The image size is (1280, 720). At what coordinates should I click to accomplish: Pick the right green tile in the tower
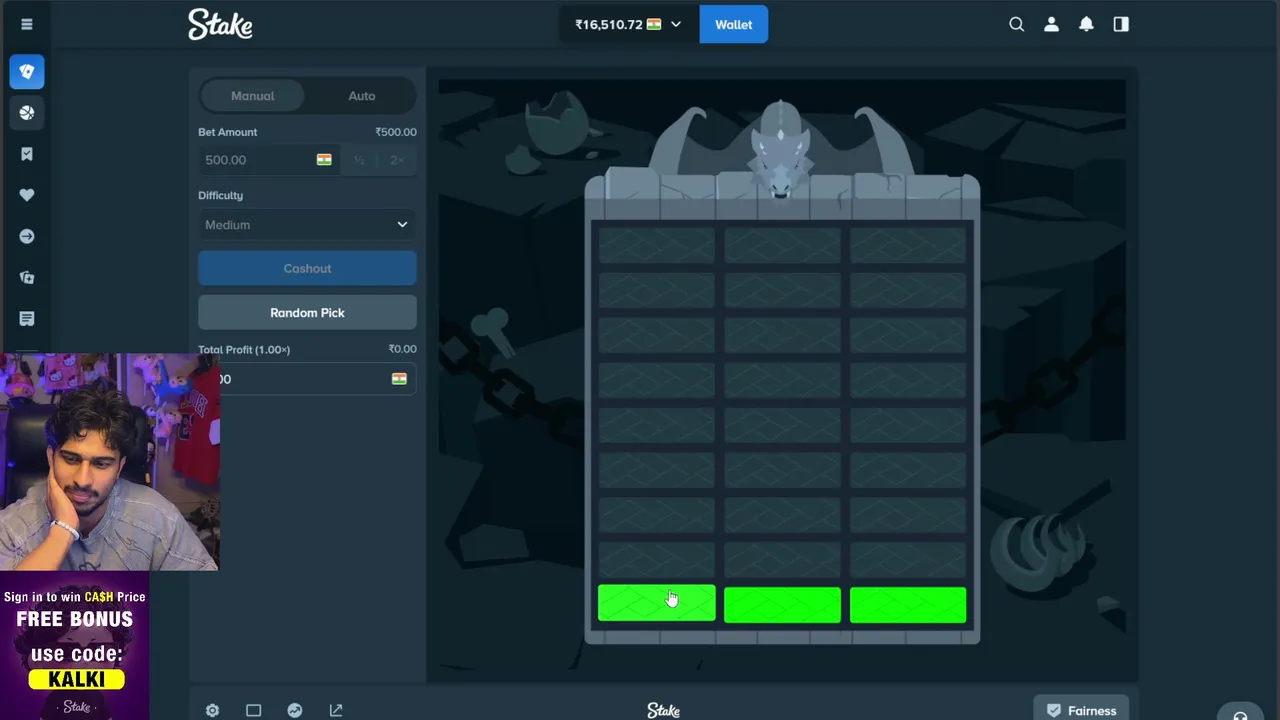pyautogui.click(x=908, y=604)
